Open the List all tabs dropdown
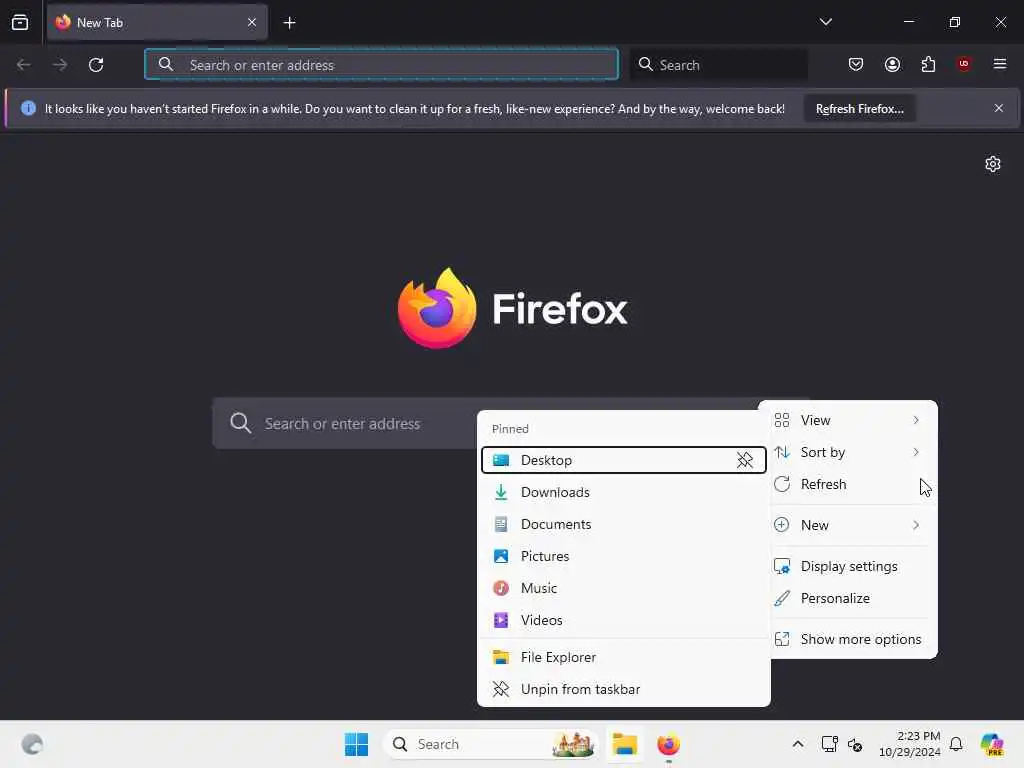This screenshot has width=1024, height=768. click(x=825, y=22)
